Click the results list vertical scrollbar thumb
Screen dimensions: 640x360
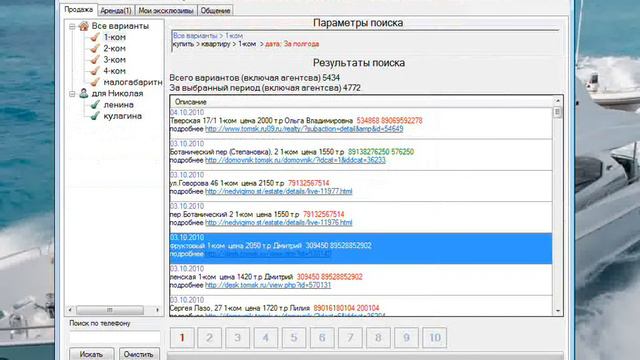(x=558, y=112)
